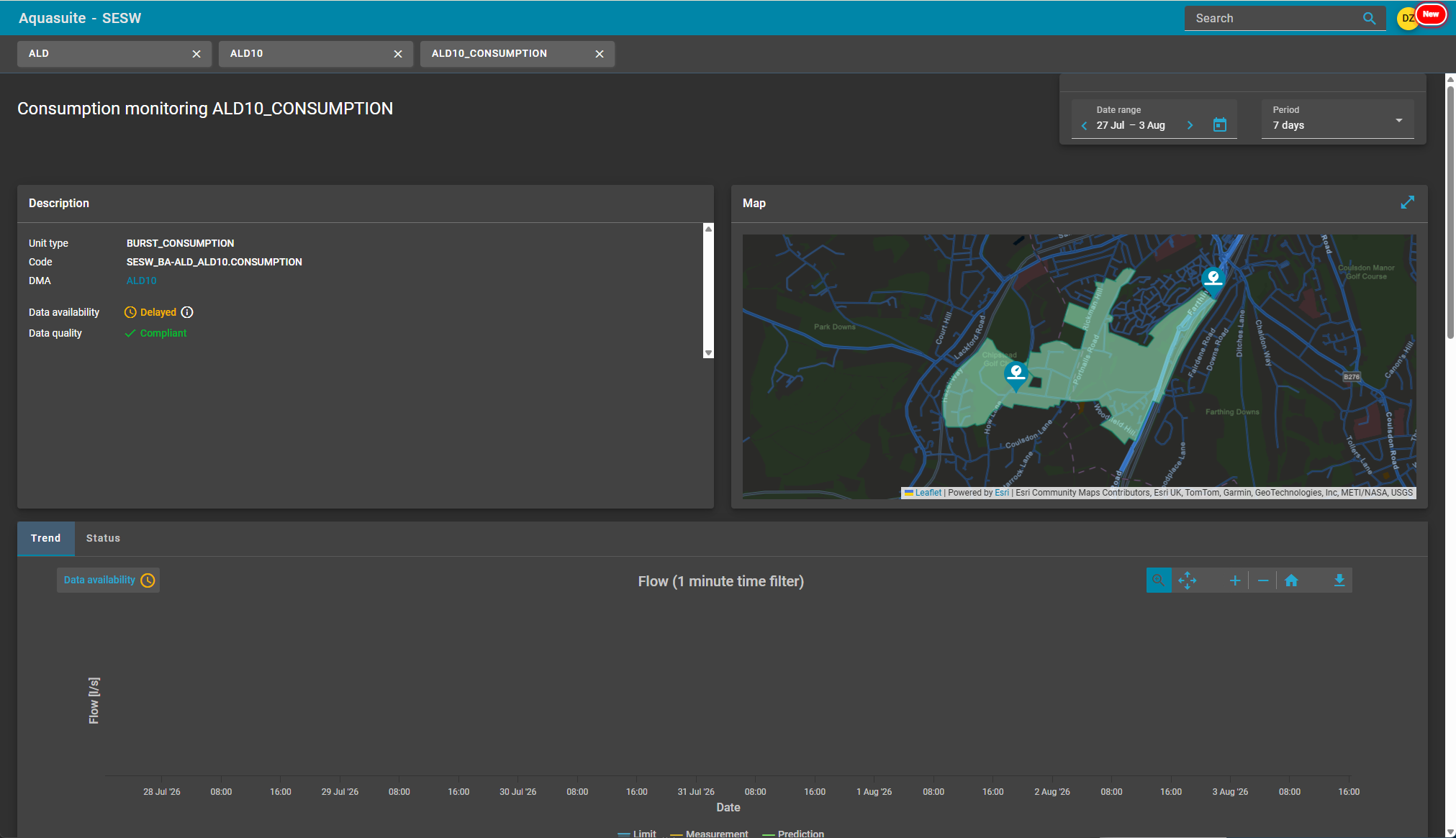This screenshot has width=1456, height=838.
Task: Zoom out on the flow chart
Action: click(1263, 580)
